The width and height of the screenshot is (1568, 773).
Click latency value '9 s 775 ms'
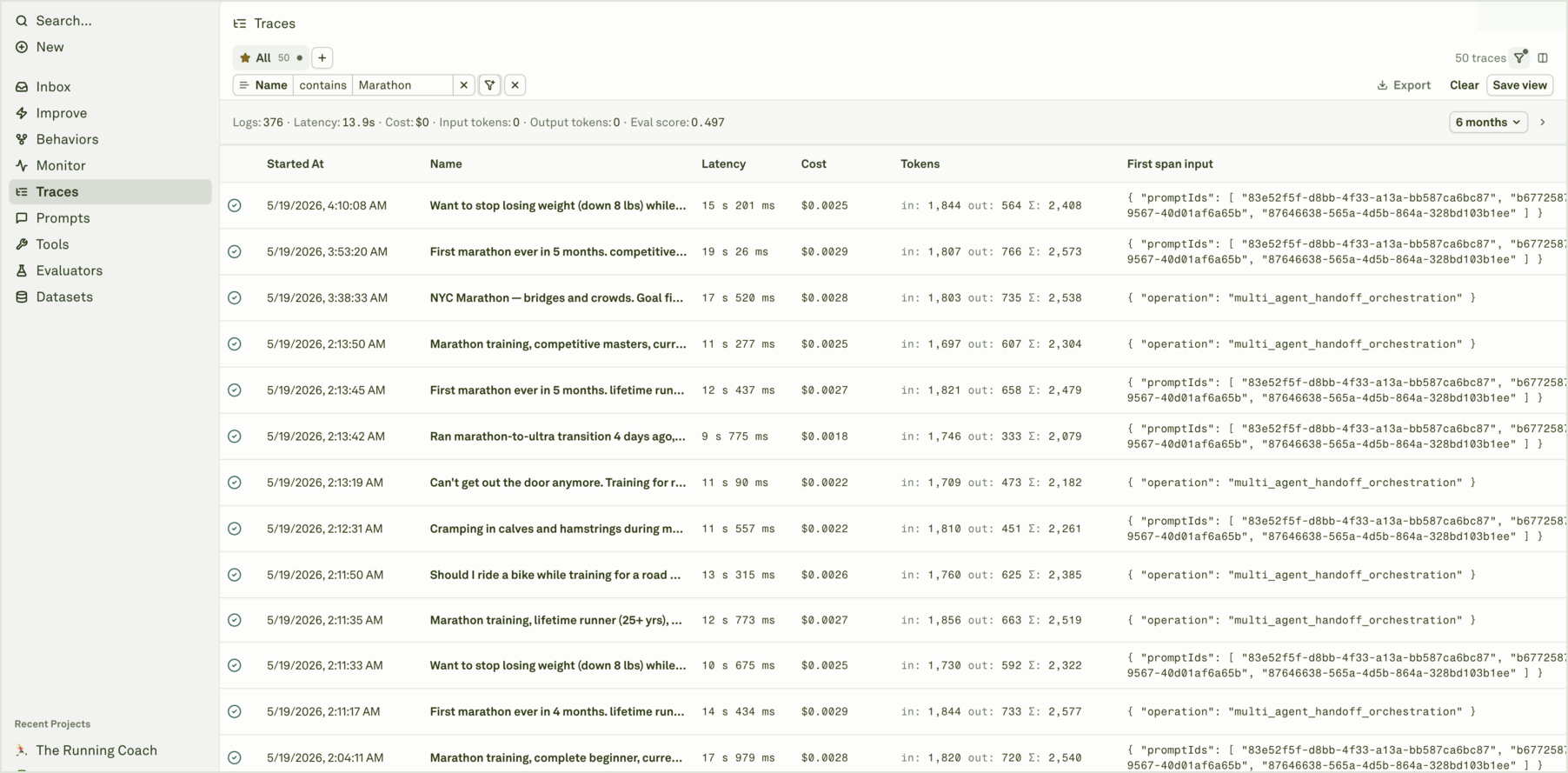click(735, 436)
